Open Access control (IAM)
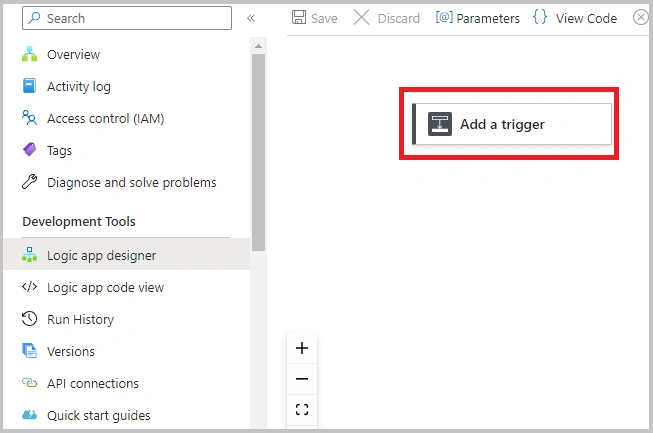The image size is (653, 433). tap(105, 119)
